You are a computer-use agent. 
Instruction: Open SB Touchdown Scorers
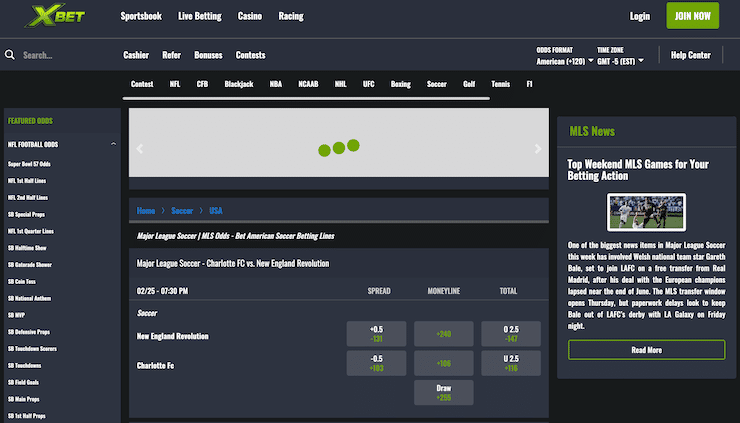point(32,348)
